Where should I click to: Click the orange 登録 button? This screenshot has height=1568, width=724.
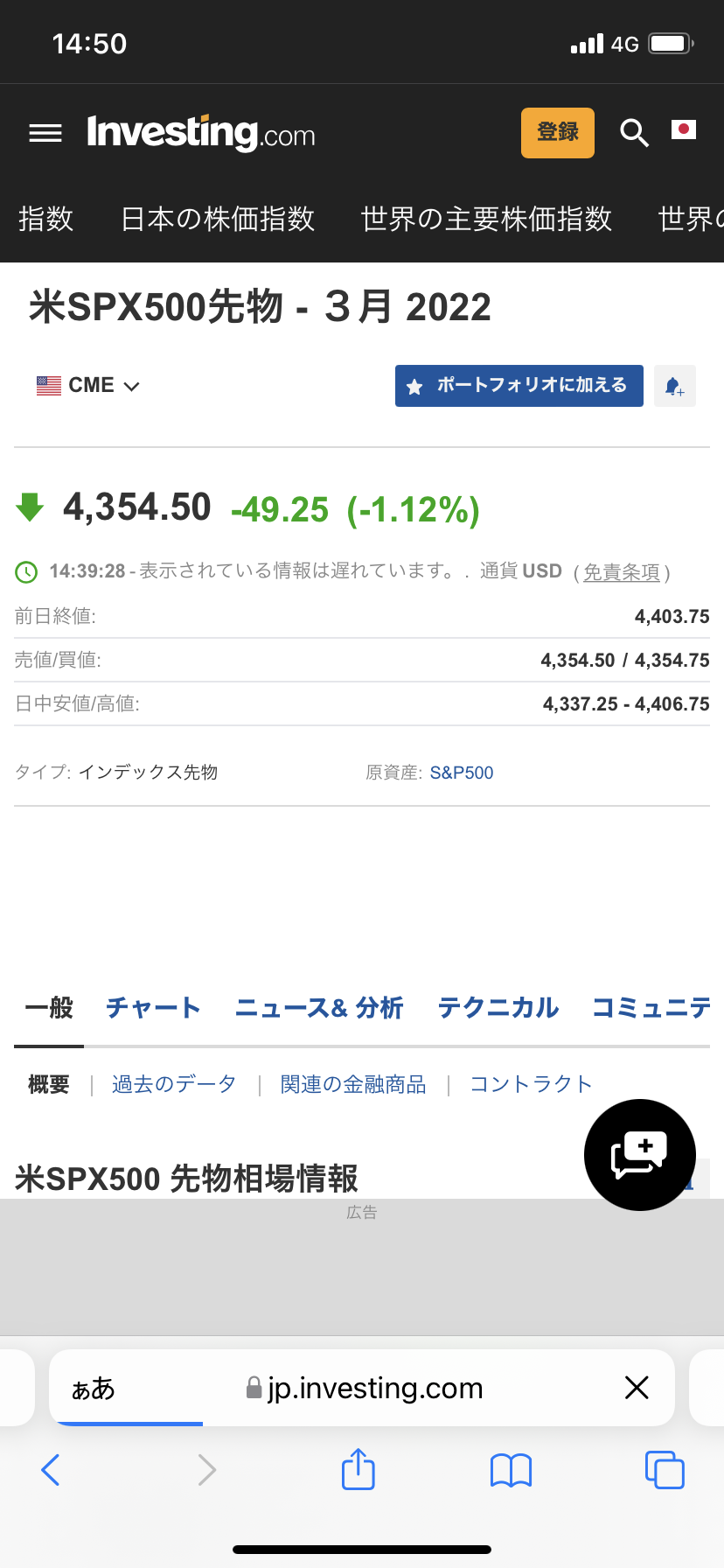[557, 133]
